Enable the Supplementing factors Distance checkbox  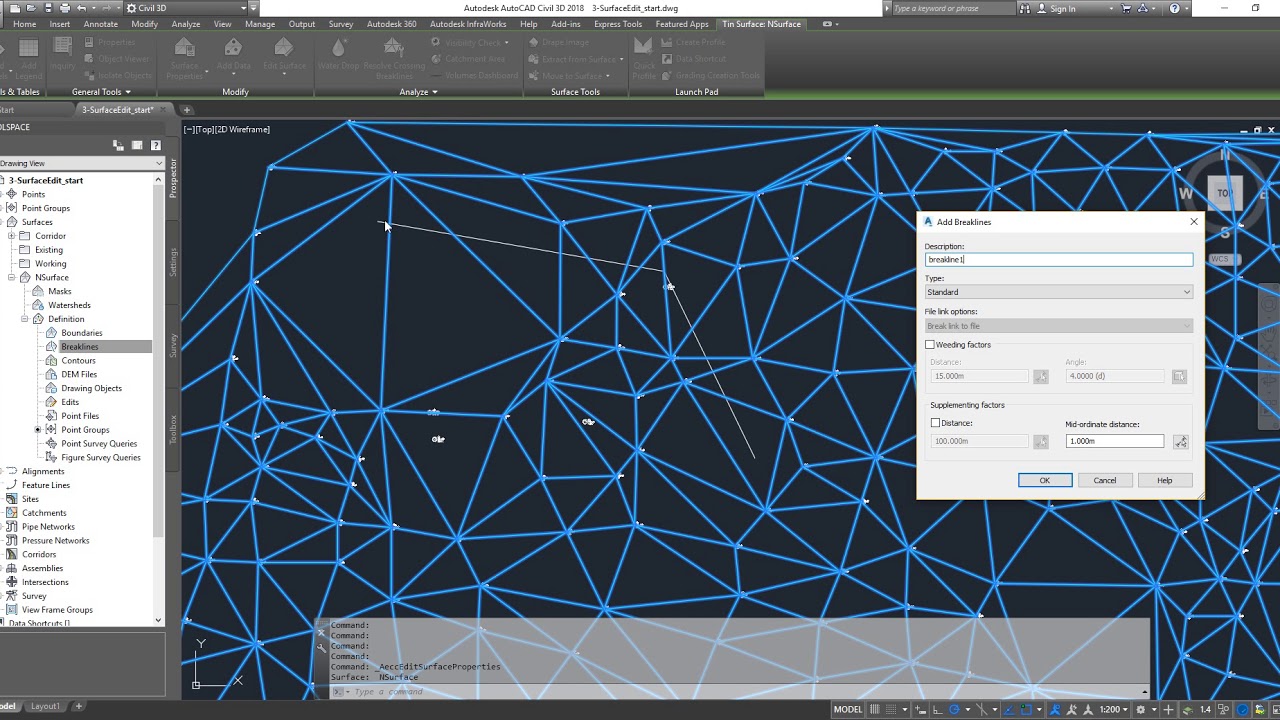(x=936, y=423)
